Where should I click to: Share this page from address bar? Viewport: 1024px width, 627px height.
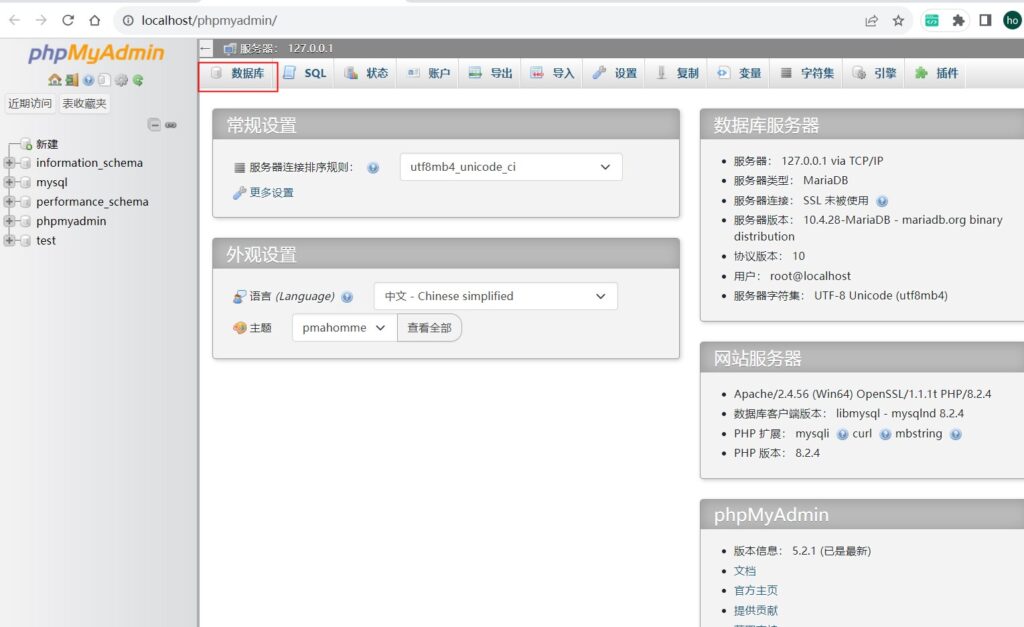click(x=871, y=21)
